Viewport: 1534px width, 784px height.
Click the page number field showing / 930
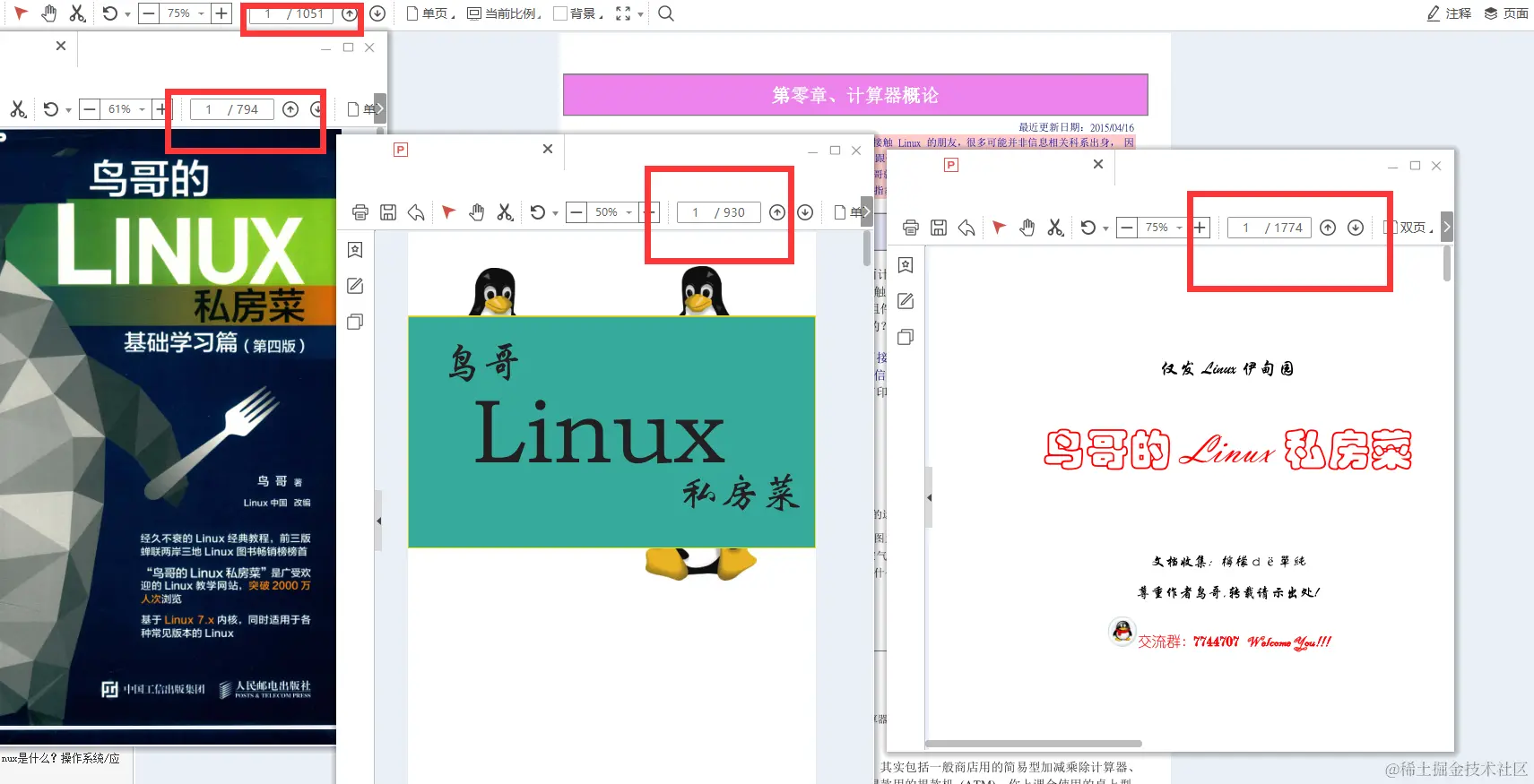(x=719, y=212)
